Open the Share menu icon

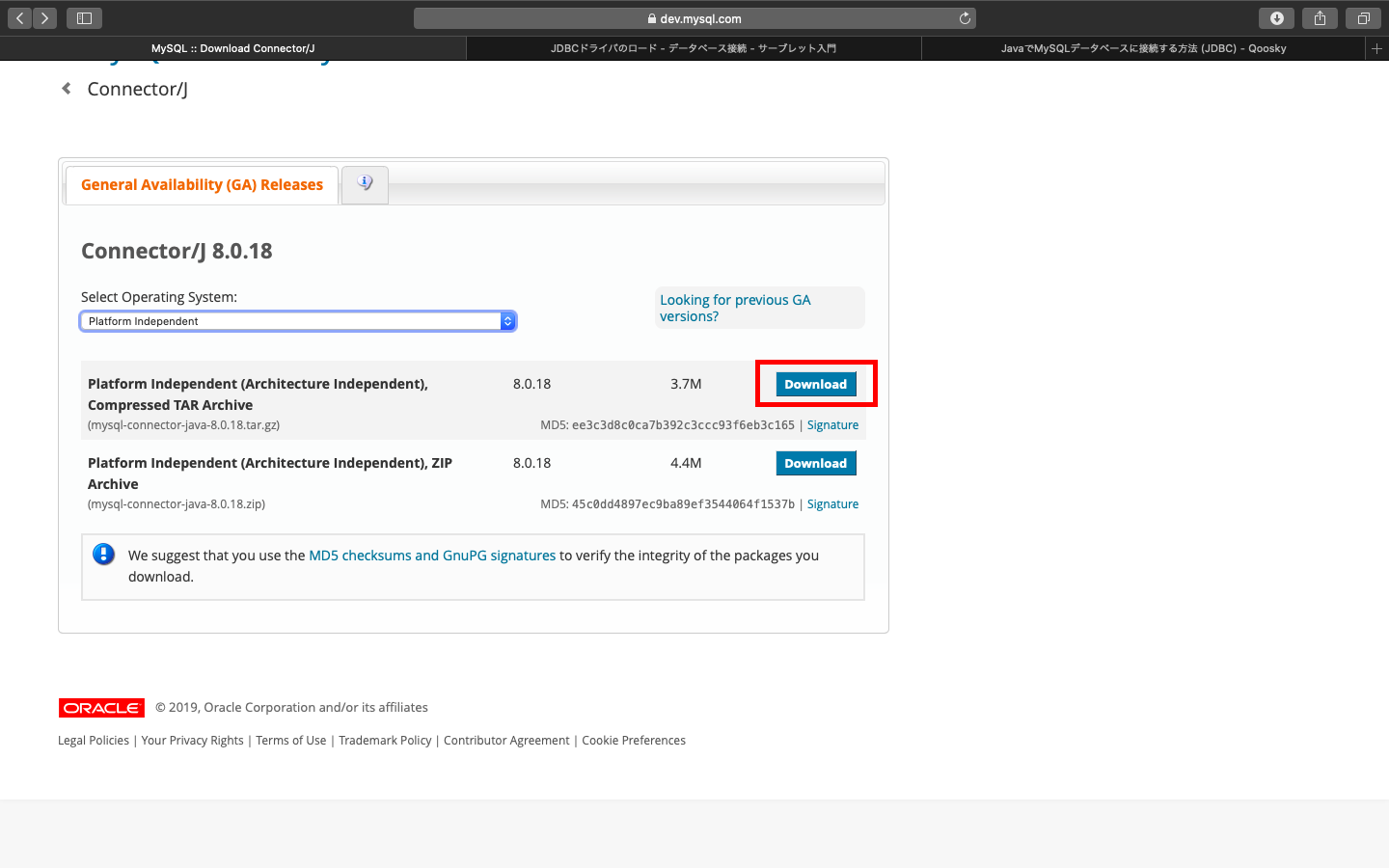point(1320,18)
